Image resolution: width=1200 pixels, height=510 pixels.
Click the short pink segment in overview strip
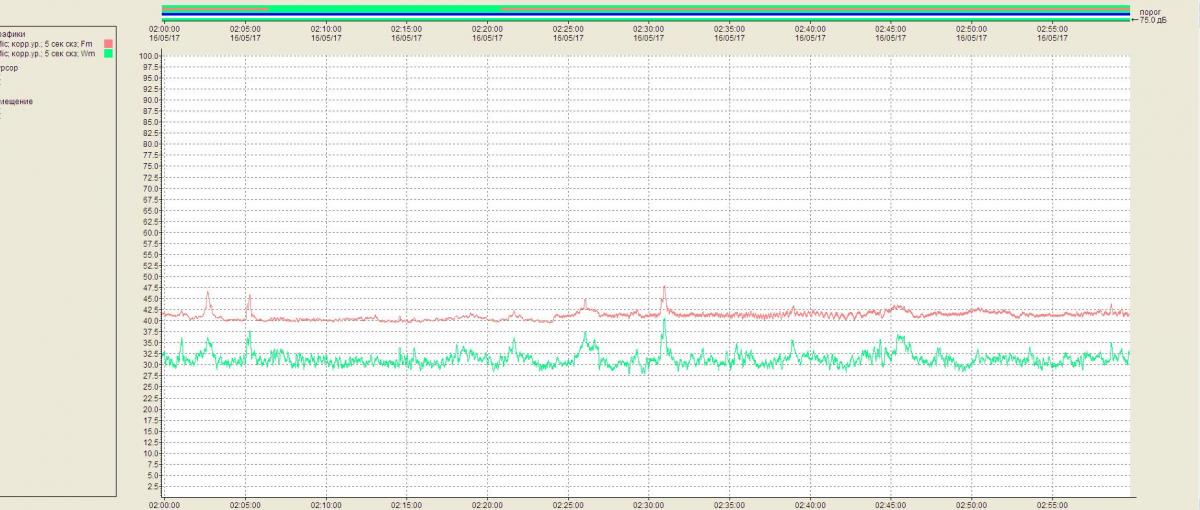[215, 6]
